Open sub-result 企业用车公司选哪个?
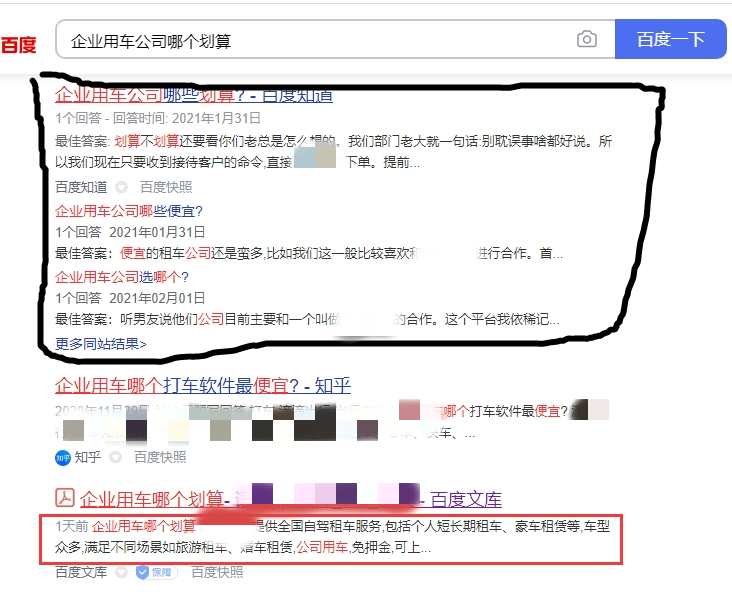The height and width of the screenshot is (597, 732). click(122, 277)
